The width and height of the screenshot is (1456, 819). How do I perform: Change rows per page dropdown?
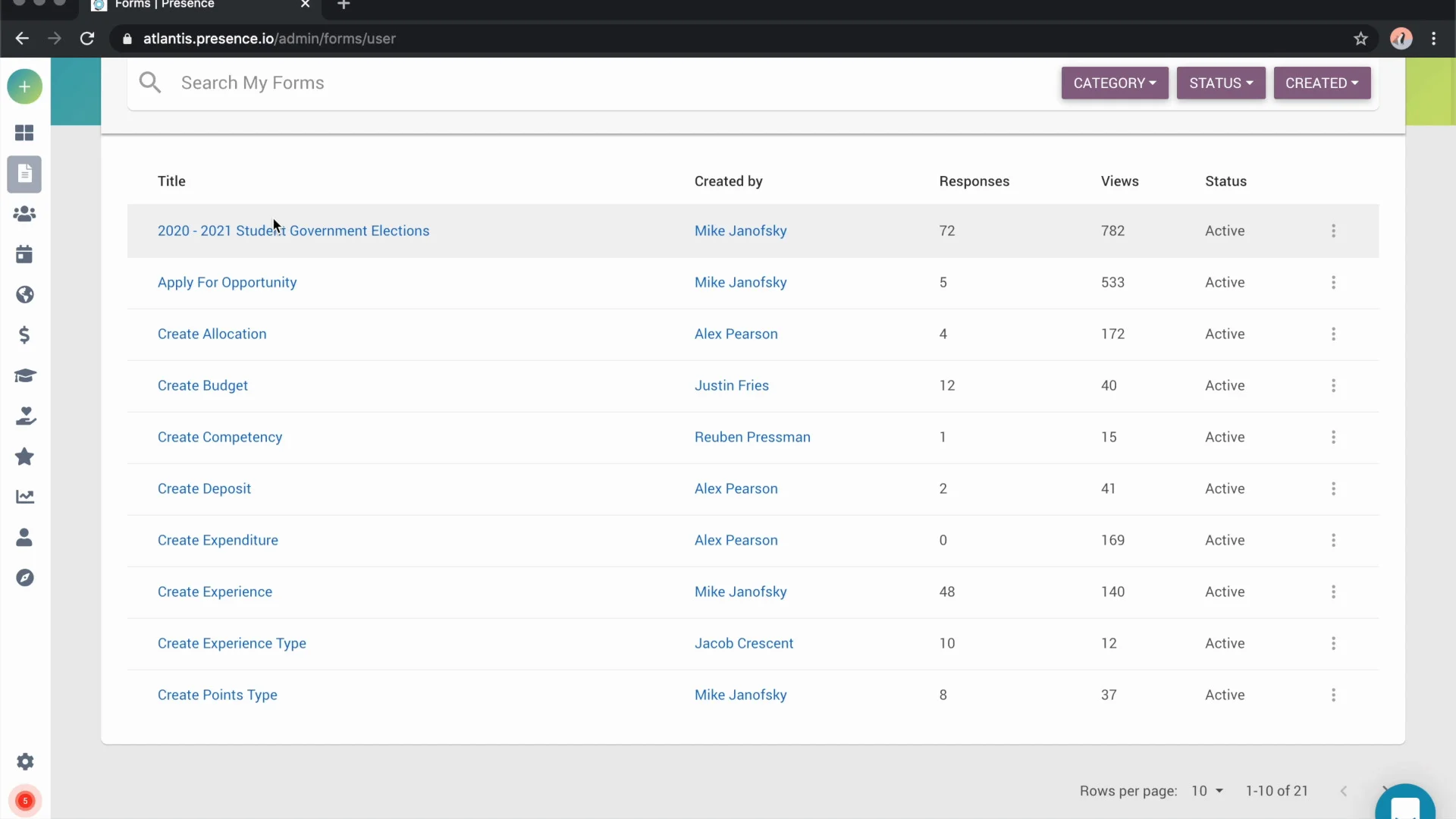[x=1207, y=791]
